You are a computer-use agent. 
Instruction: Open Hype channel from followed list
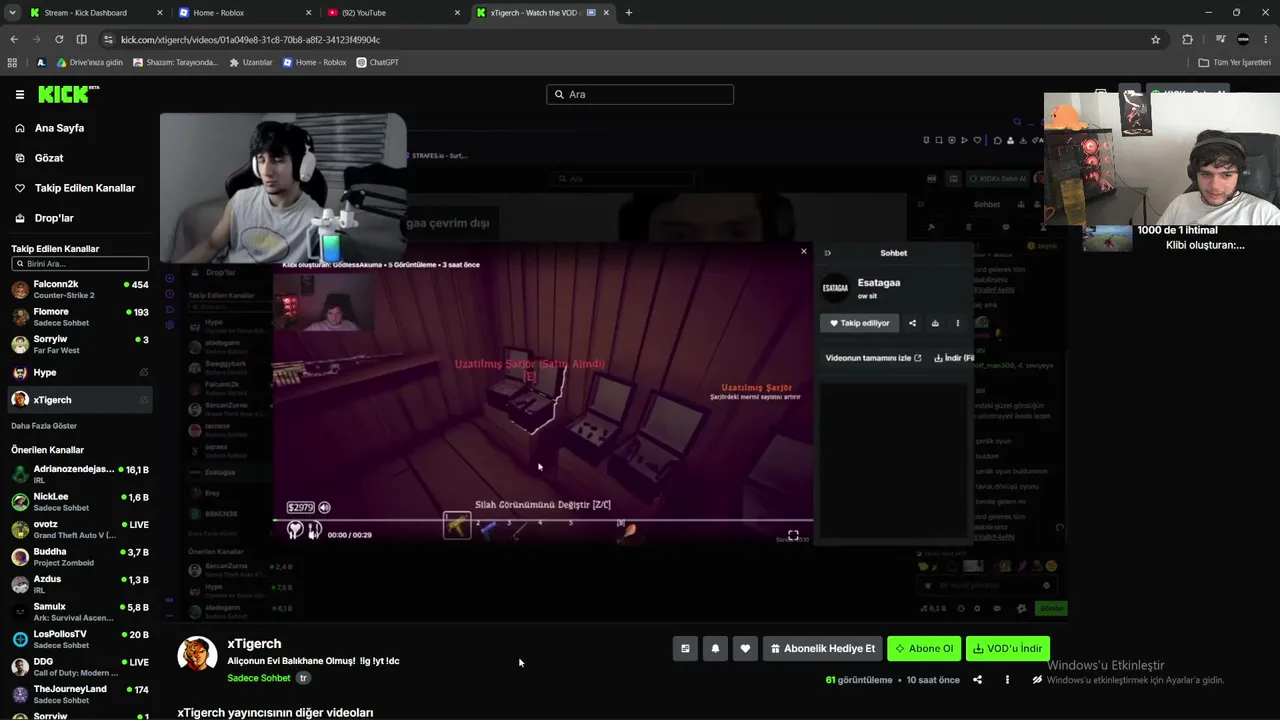(x=80, y=372)
